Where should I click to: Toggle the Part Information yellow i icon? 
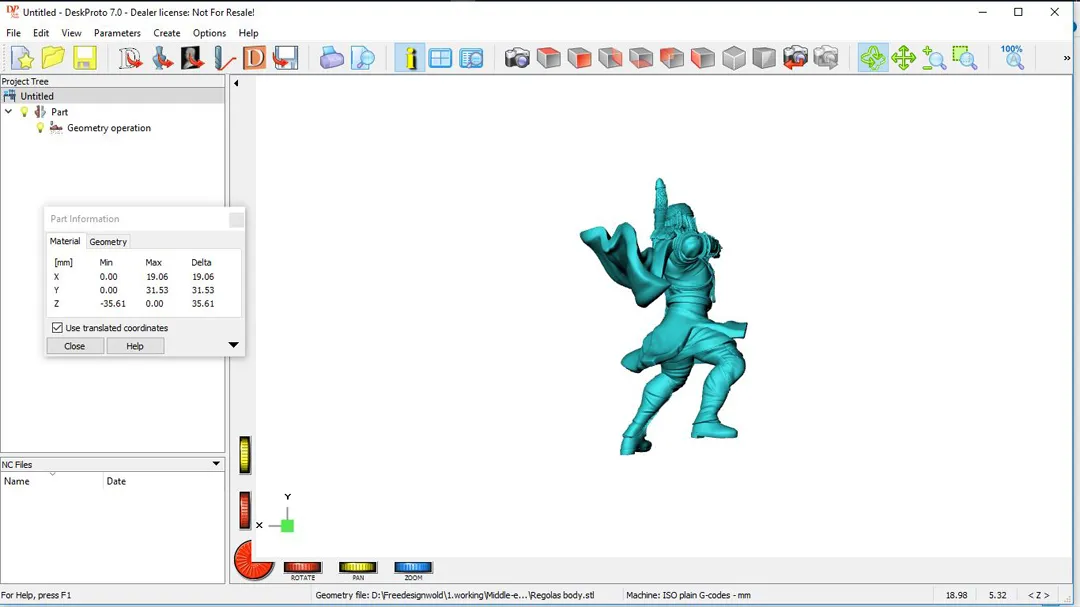click(410, 58)
